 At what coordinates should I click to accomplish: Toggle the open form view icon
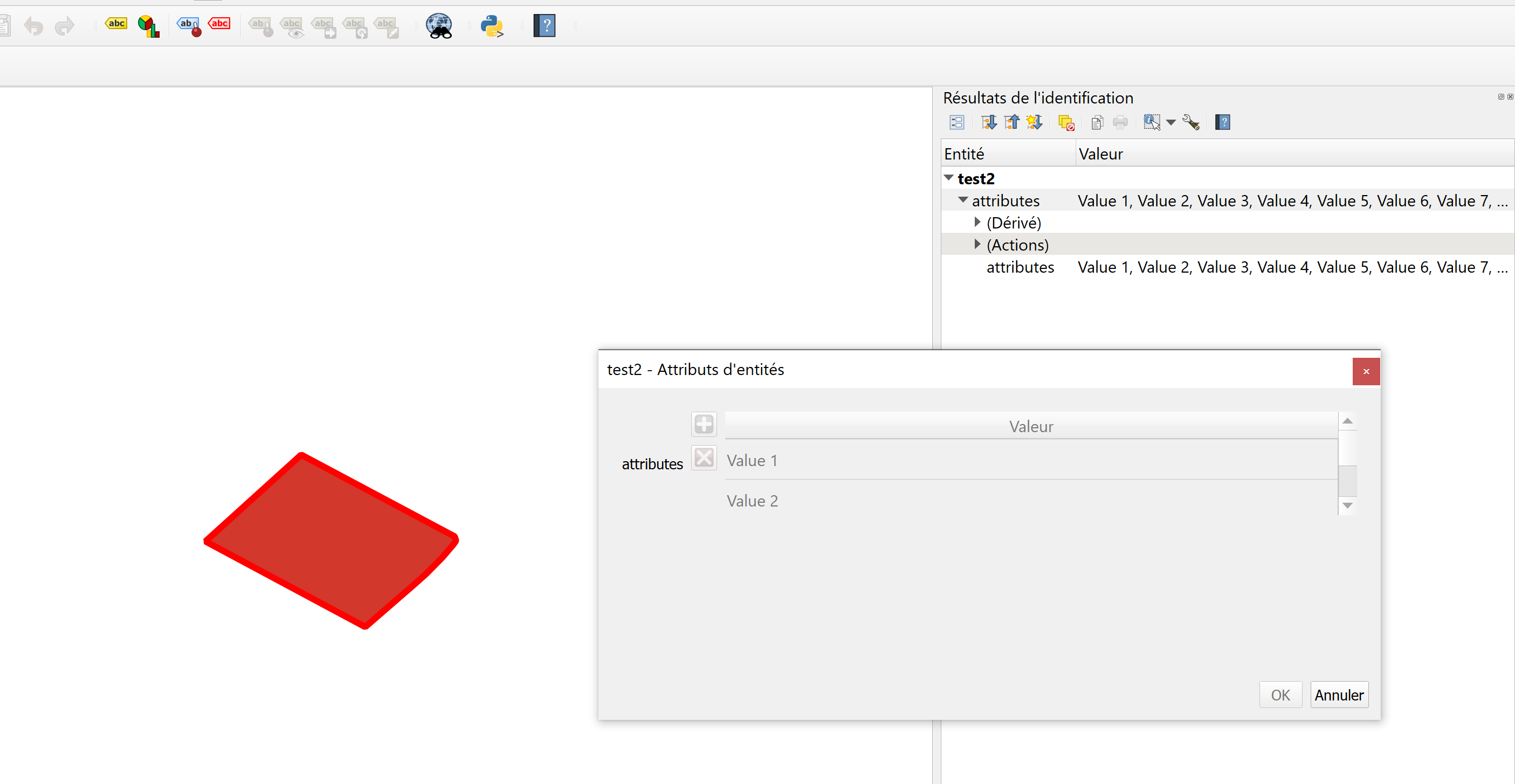pyautogui.click(x=957, y=122)
